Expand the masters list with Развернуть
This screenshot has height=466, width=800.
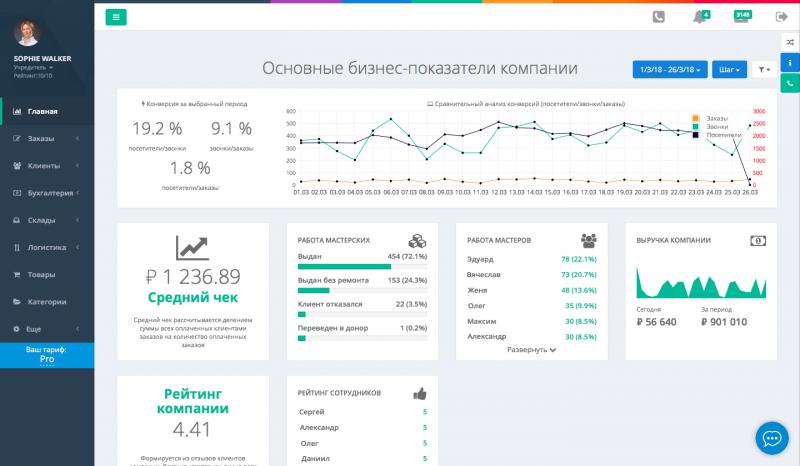click(531, 350)
